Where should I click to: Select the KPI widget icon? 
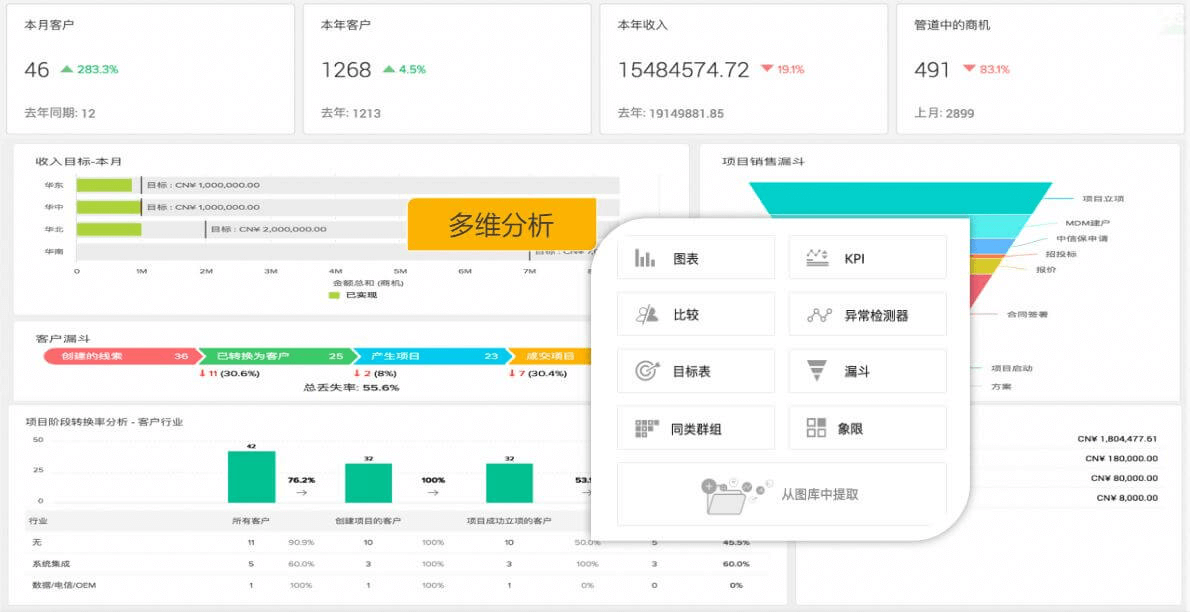point(817,258)
